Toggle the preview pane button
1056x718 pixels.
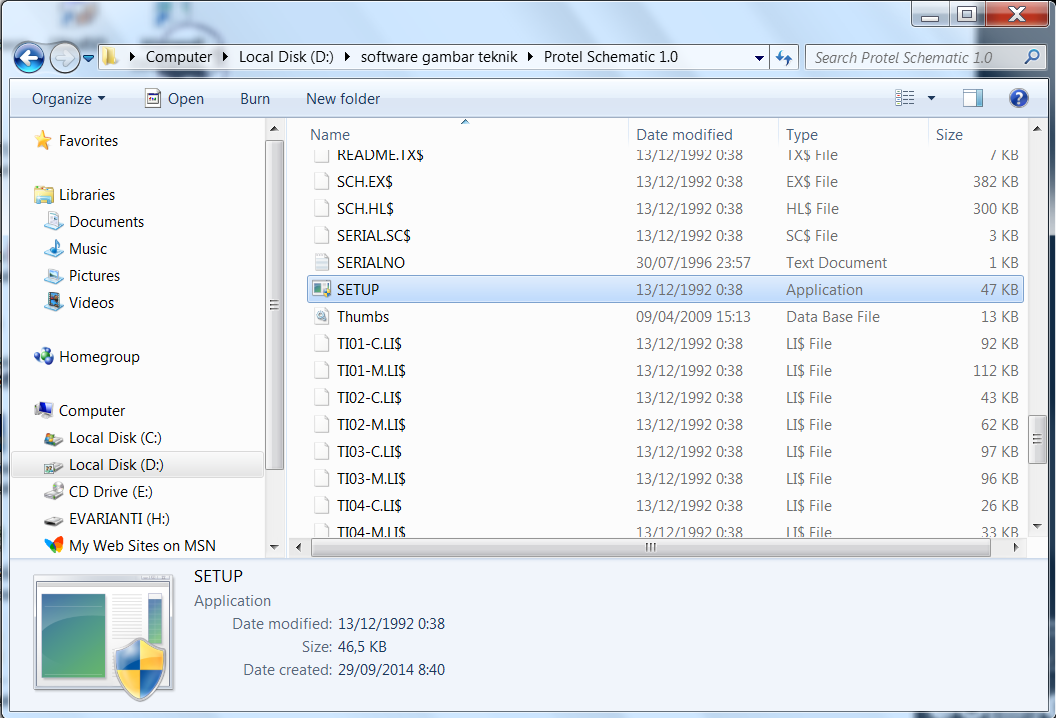(x=972, y=98)
